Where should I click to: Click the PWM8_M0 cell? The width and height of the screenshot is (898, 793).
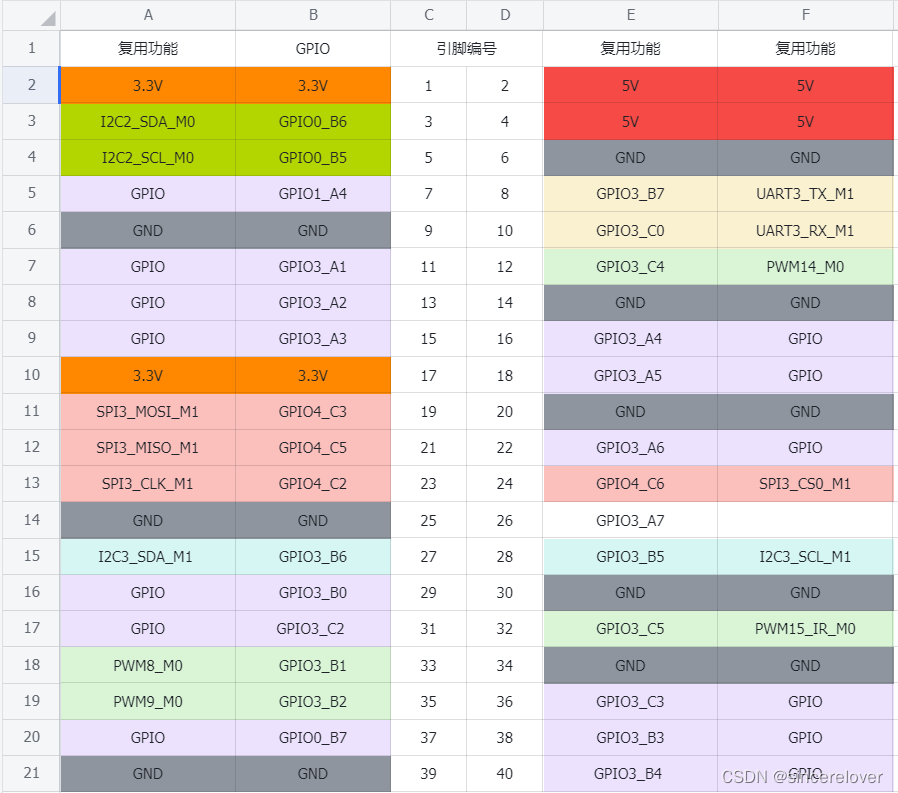tap(148, 665)
